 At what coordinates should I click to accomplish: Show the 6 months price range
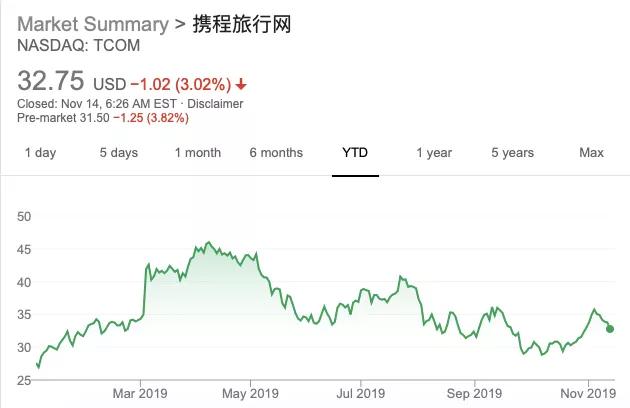point(276,153)
